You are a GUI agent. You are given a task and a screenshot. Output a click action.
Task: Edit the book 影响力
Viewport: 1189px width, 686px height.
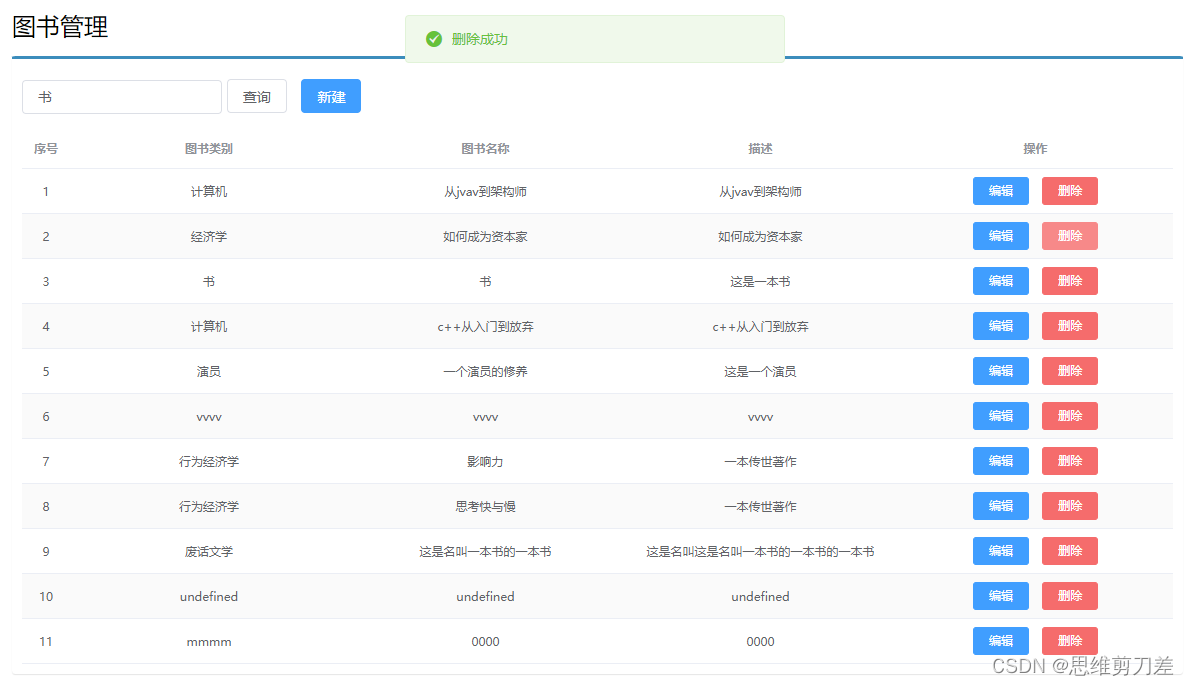point(1000,461)
